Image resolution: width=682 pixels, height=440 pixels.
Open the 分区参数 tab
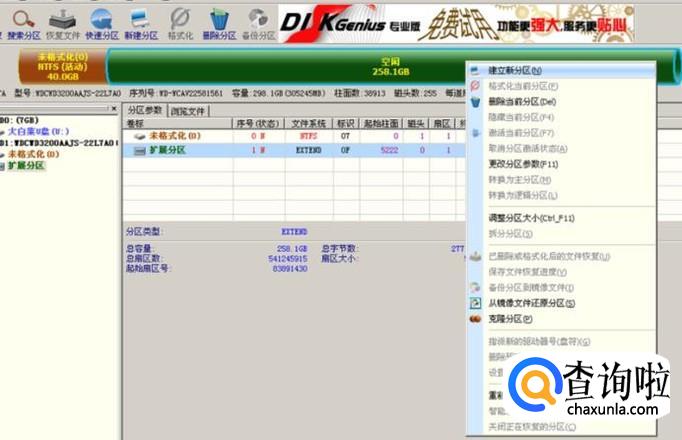click(x=145, y=110)
